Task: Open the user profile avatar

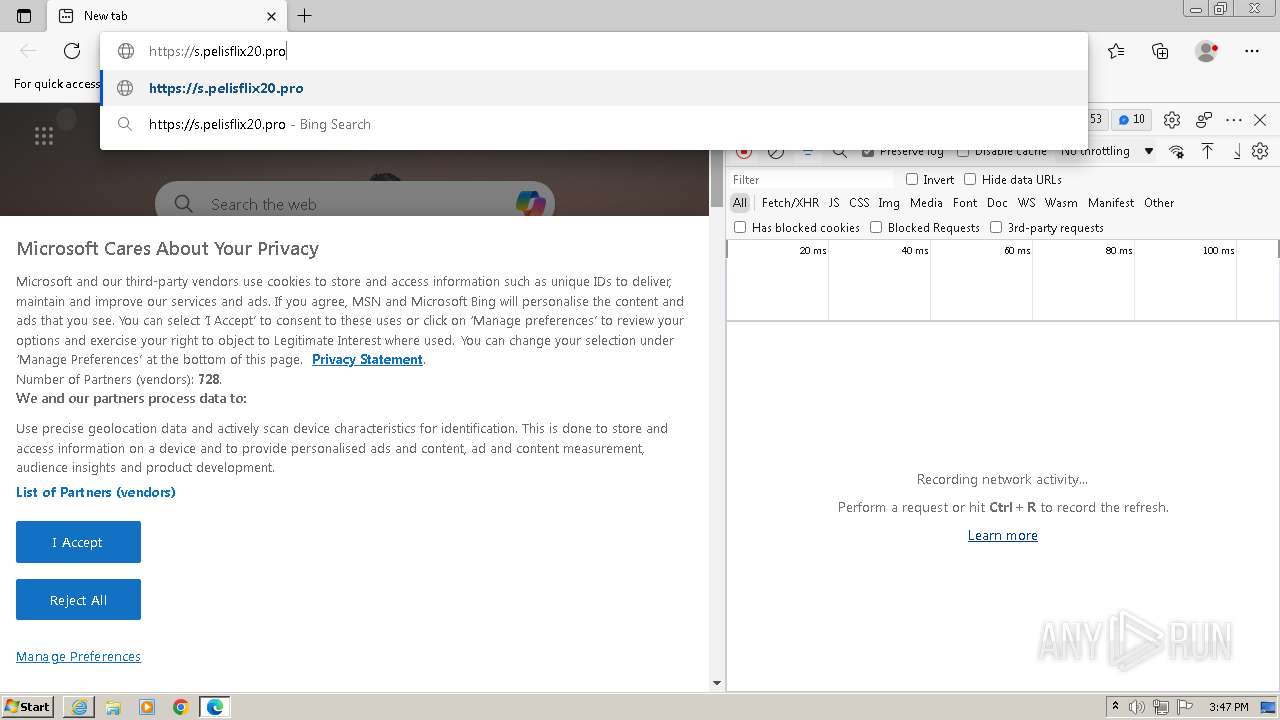Action: [1206, 51]
